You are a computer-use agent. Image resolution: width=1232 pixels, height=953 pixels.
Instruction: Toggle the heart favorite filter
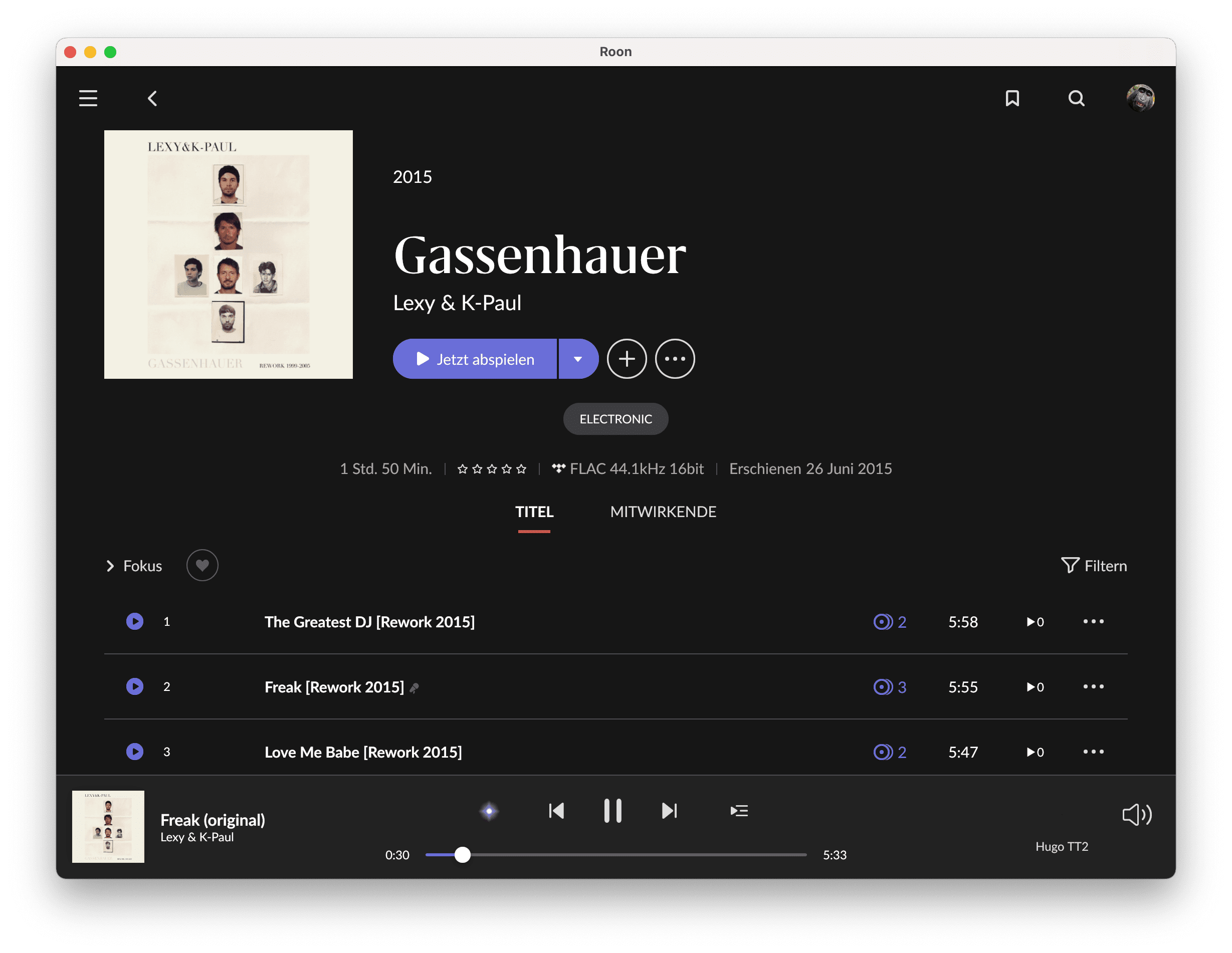(x=202, y=565)
